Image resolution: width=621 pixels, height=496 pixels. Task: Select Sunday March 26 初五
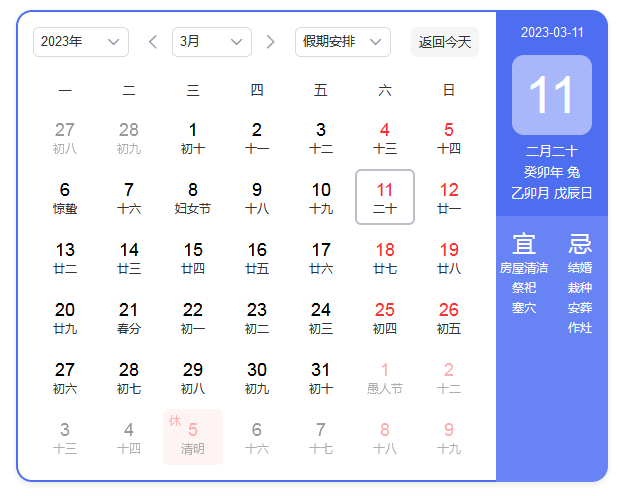[449, 318]
